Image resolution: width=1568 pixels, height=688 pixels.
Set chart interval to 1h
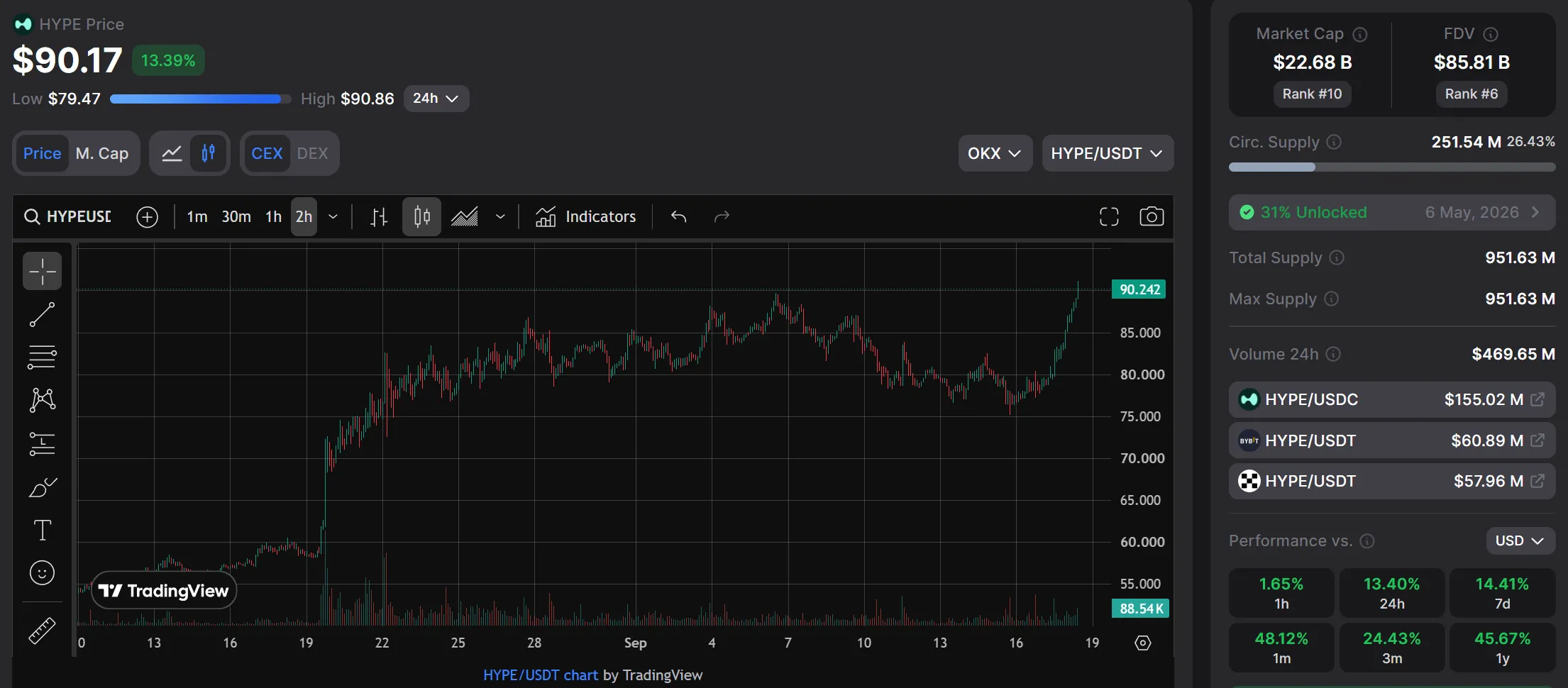[274, 217]
